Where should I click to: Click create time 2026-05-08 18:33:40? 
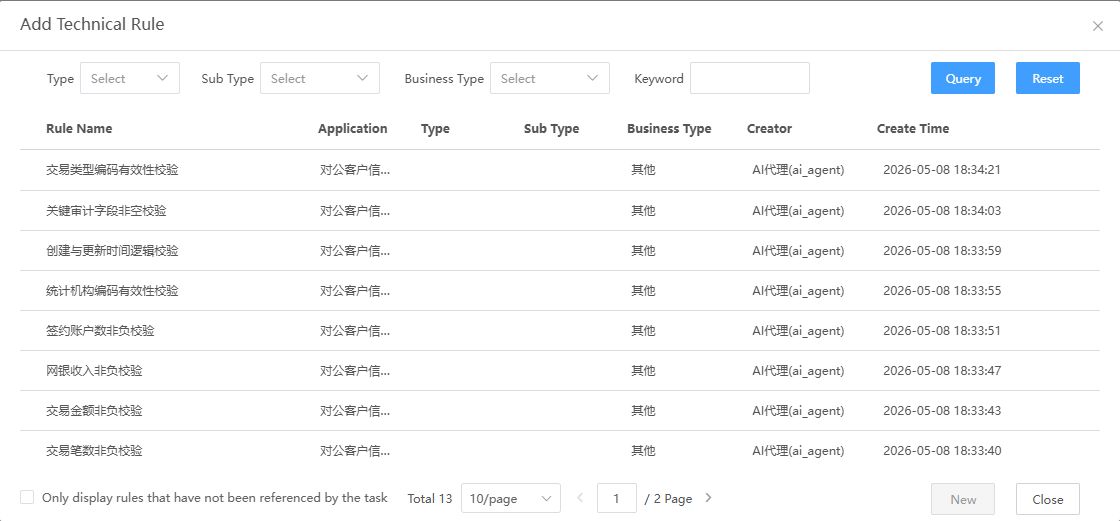(942, 451)
